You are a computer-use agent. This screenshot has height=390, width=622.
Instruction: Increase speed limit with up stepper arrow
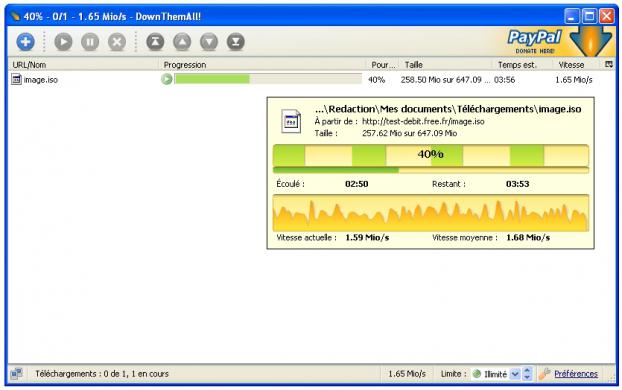(527, 370)
